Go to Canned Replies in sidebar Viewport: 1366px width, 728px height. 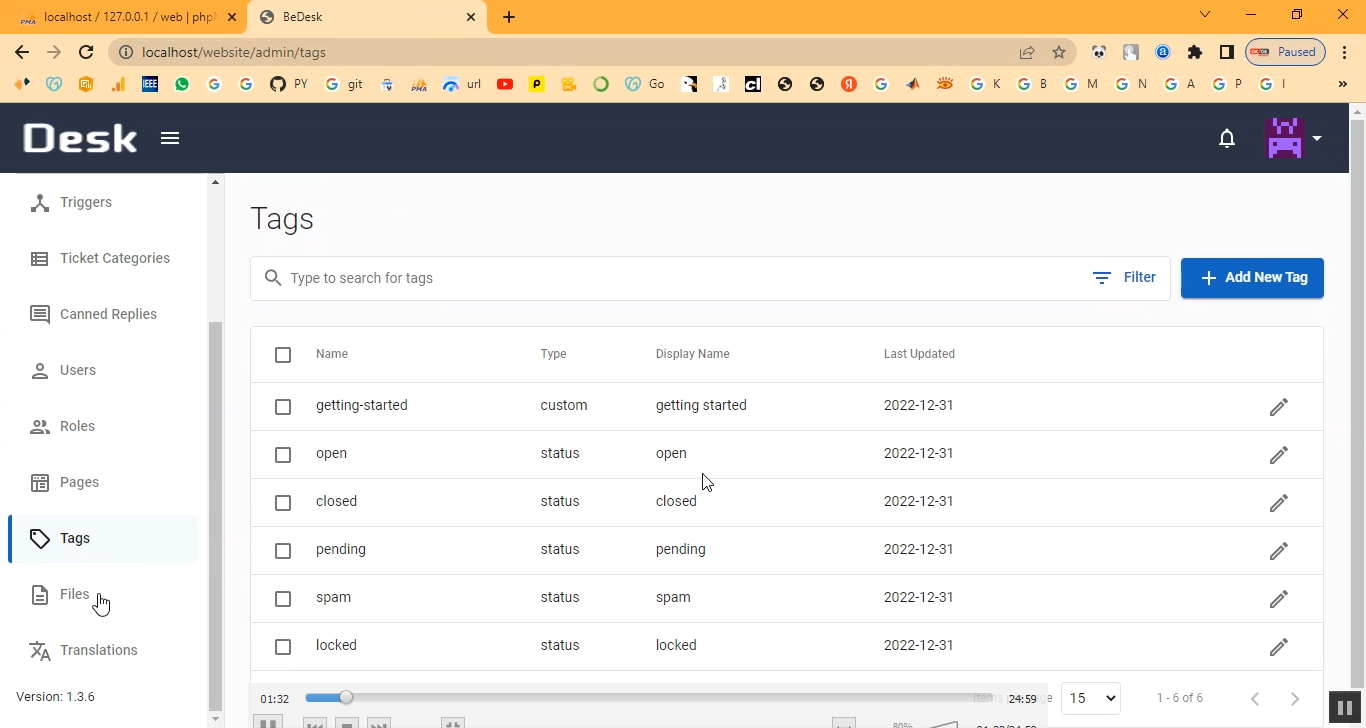(x=108, y=314)
